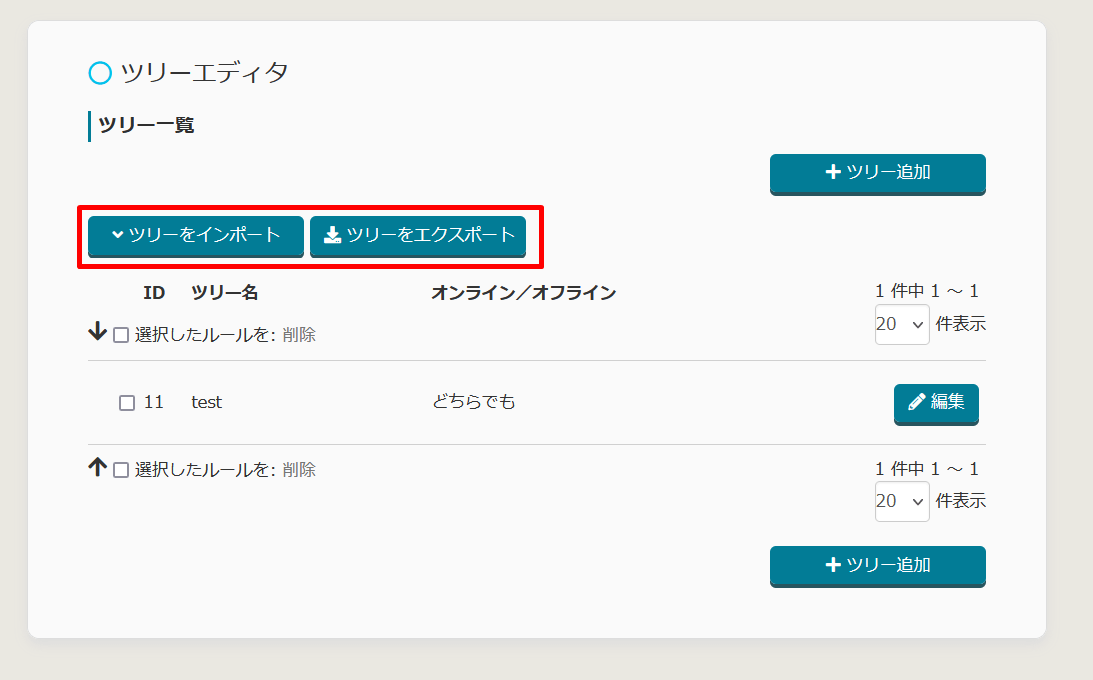1093x680 pixels.
Task: Click the オンライン／オフライン column header
Action: 523,293
